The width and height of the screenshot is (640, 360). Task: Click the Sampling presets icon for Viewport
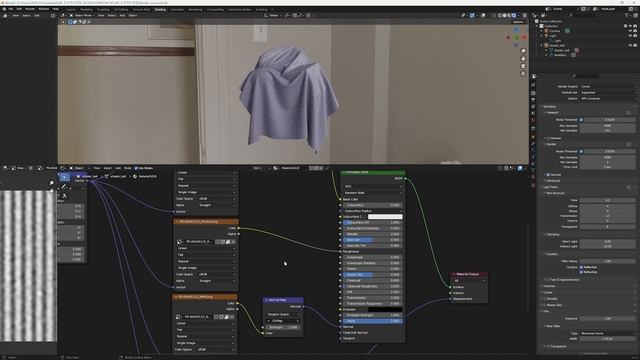pyautogui.click(x=629, y=113)
